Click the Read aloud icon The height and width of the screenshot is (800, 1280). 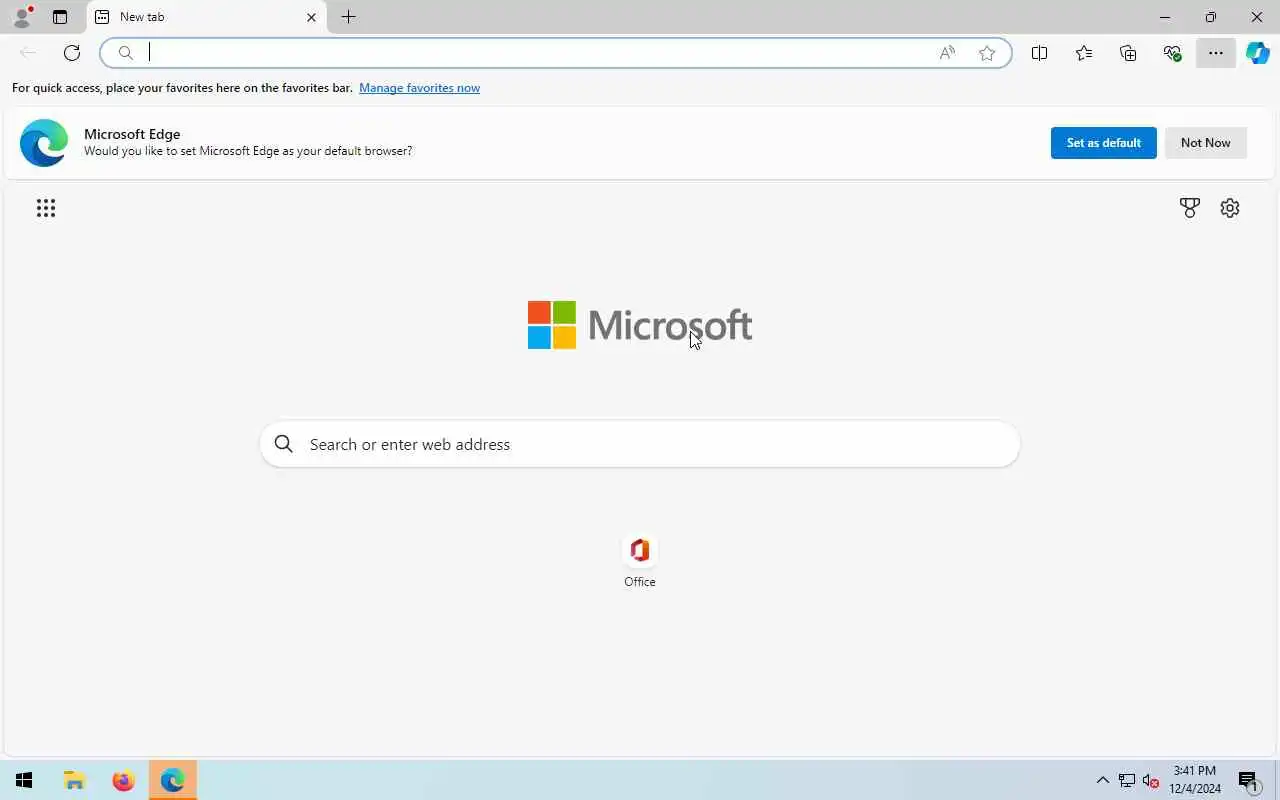coord(947,53)
